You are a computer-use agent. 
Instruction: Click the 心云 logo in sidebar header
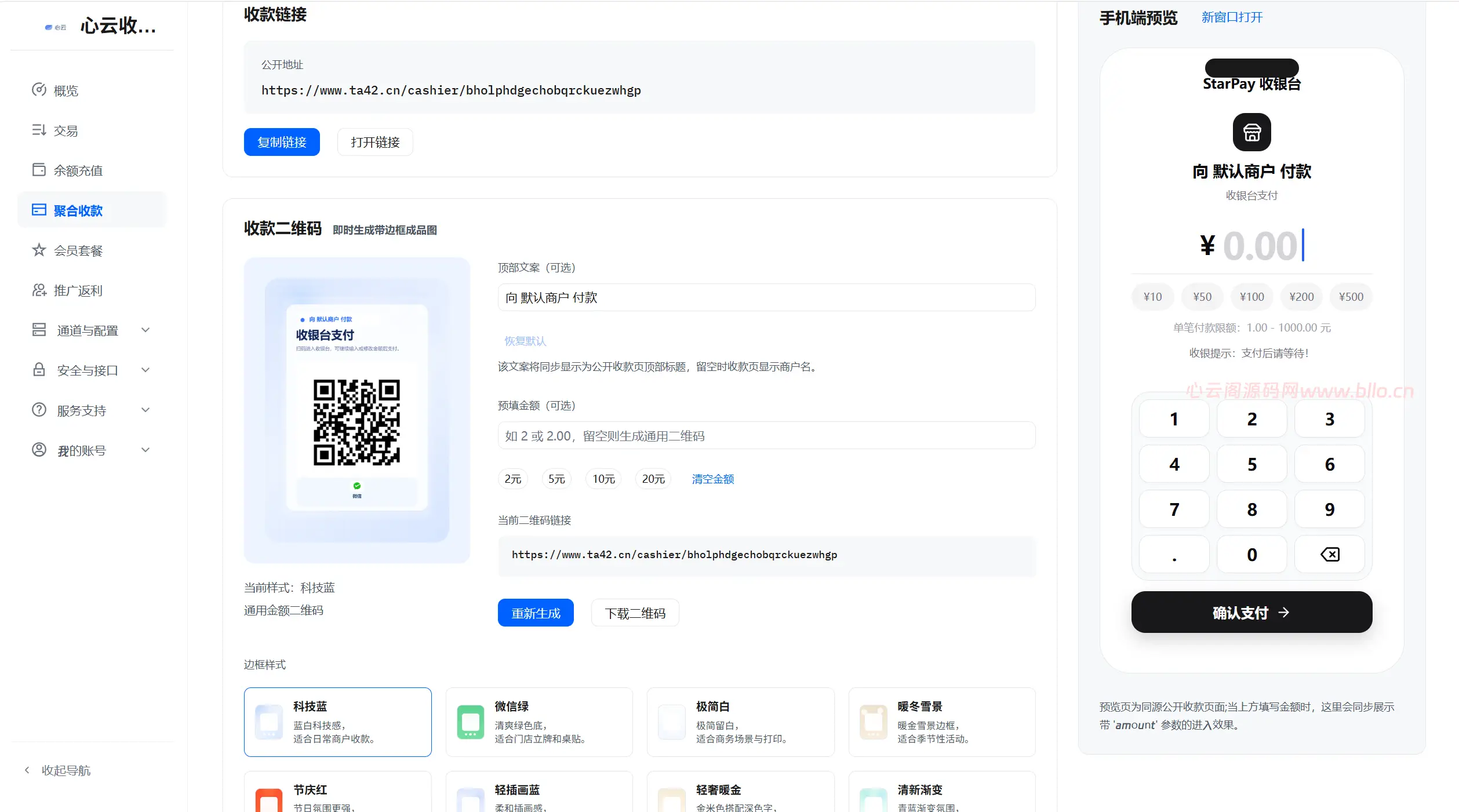[56, 27]
